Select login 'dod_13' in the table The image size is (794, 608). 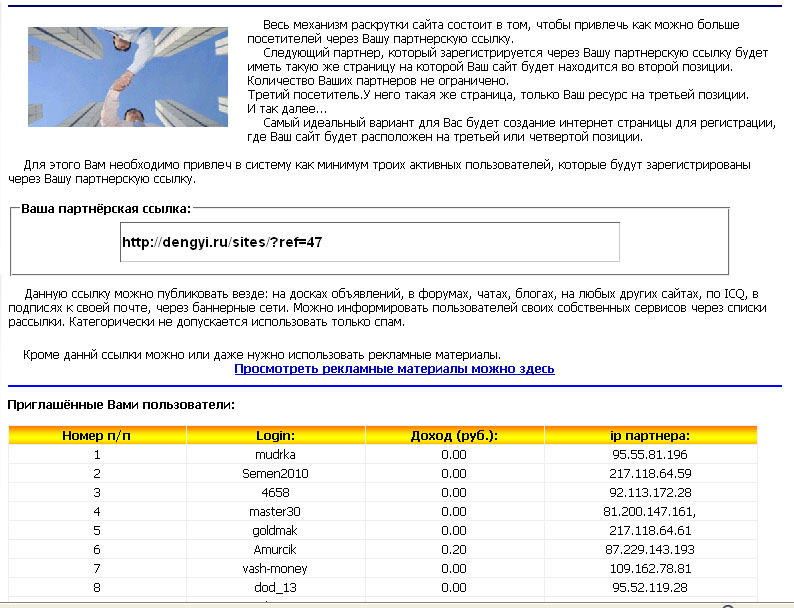[275, 588]
